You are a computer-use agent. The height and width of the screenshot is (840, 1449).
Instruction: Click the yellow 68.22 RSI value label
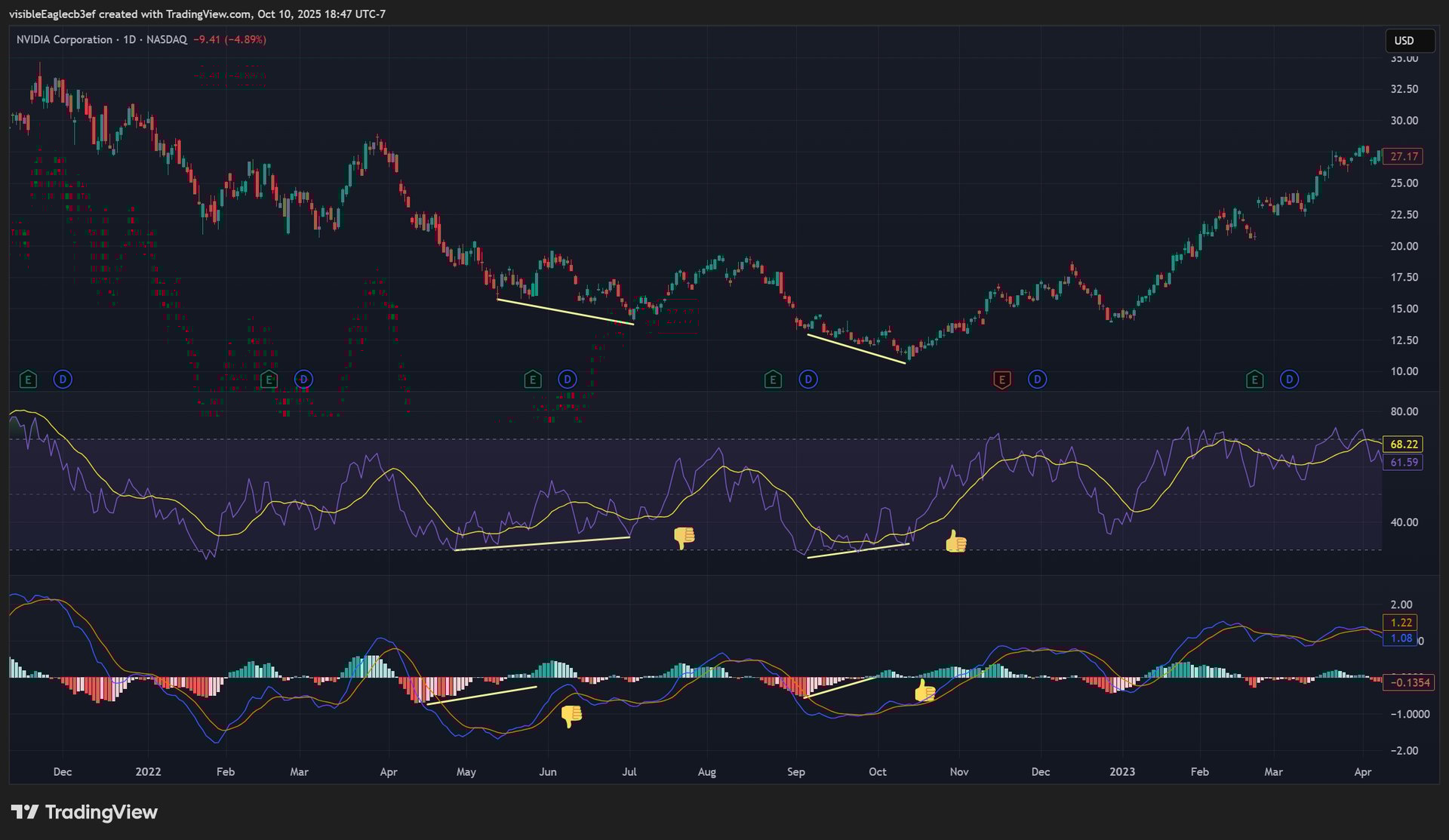(1403, 445)
